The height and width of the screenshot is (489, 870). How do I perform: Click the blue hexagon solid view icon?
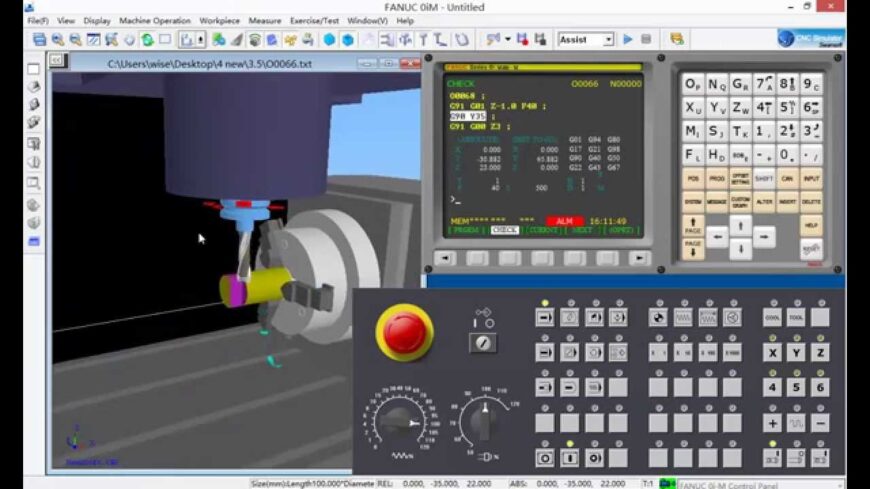click(329, 39)
